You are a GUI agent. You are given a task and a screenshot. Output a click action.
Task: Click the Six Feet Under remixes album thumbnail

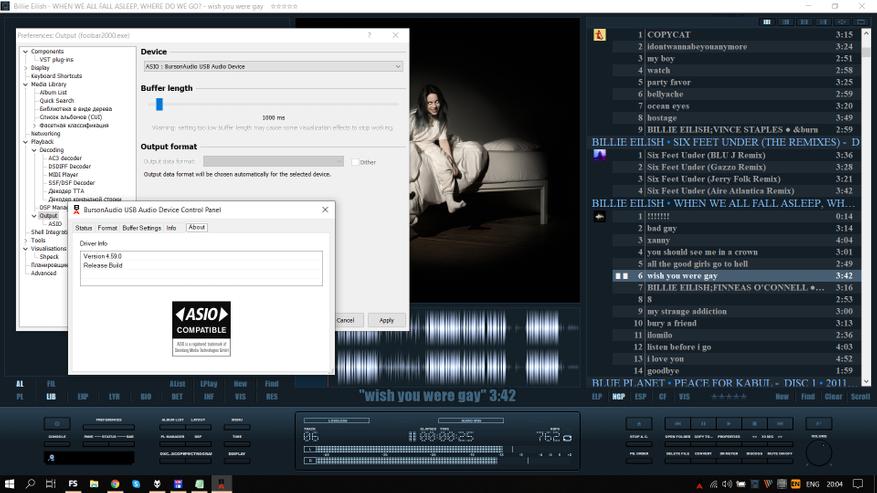click(600, 155)
